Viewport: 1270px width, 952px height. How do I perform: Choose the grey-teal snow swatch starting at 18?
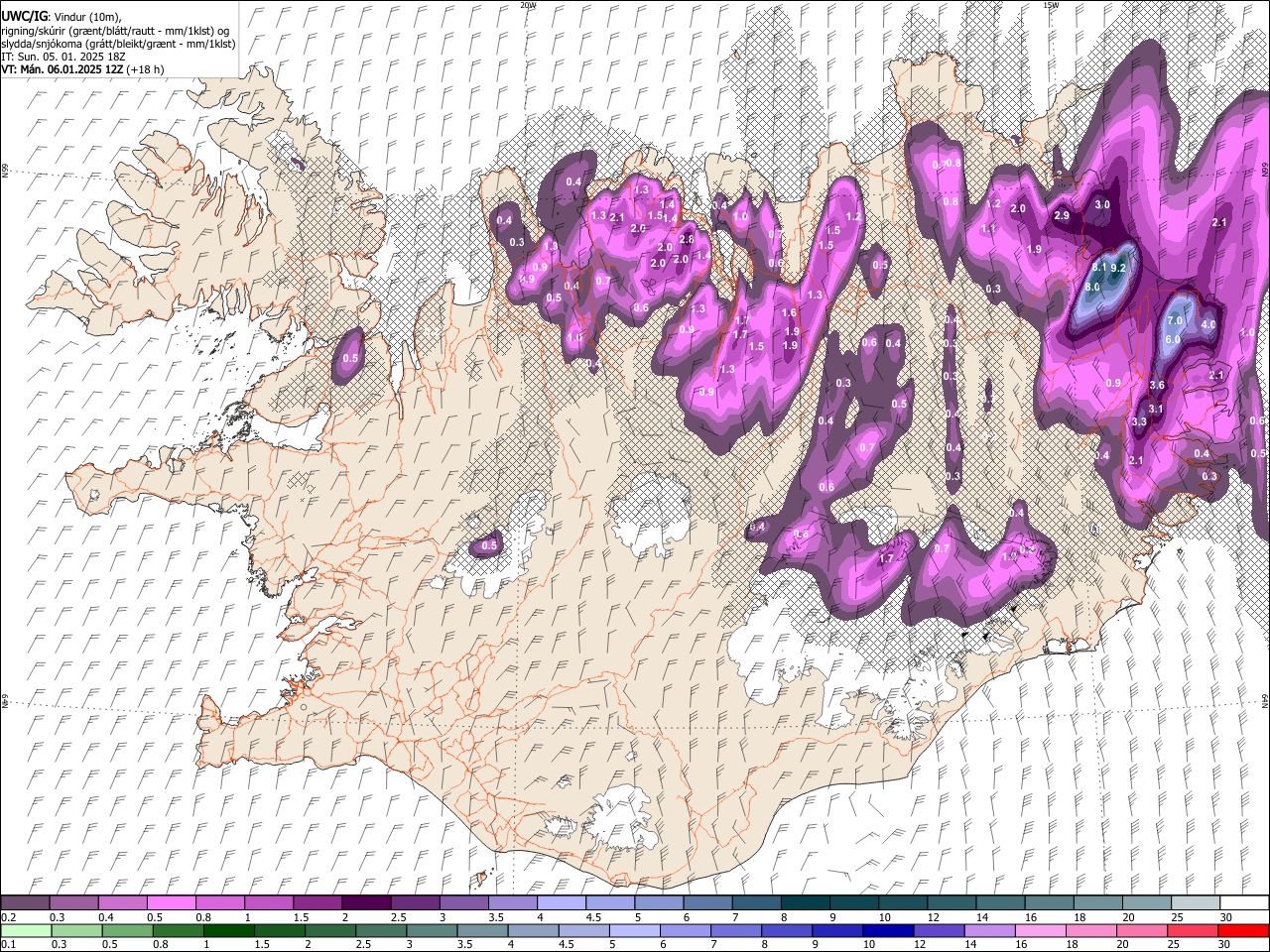[1095, 902]
